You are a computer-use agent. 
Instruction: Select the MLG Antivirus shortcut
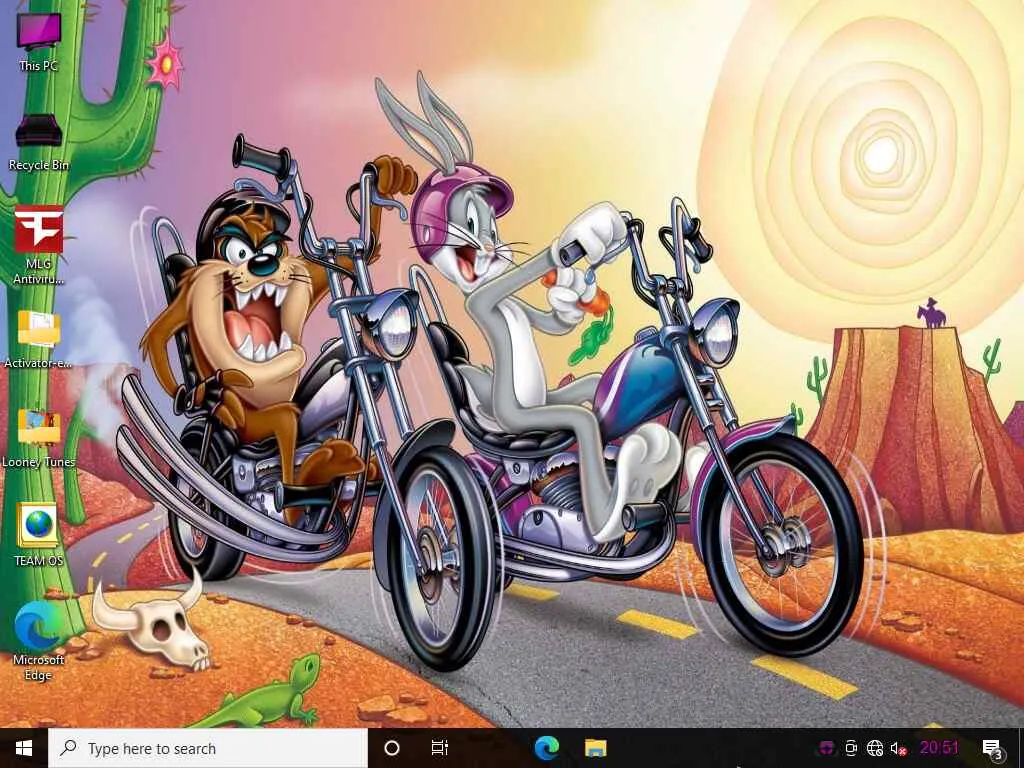39,244
